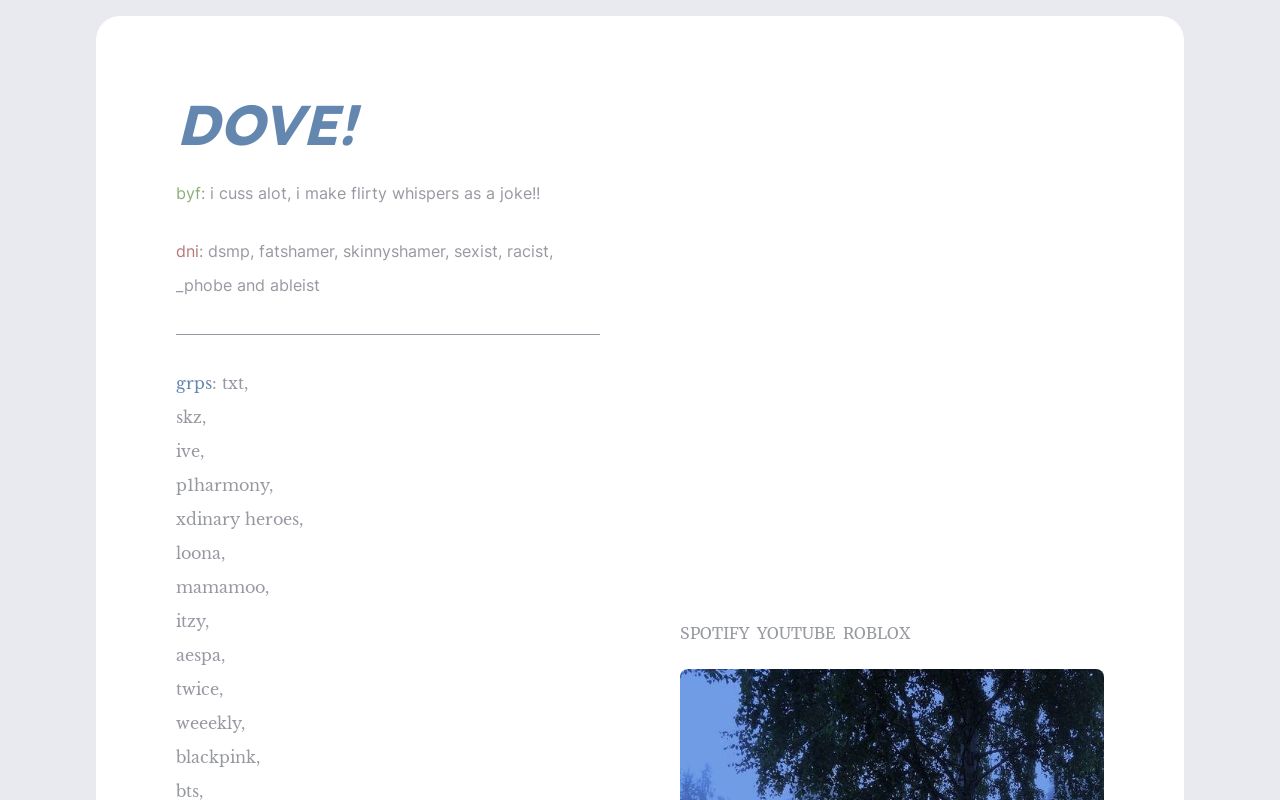
Task: Click the skz entry in the group list
Action: click(x=190, y=418)
